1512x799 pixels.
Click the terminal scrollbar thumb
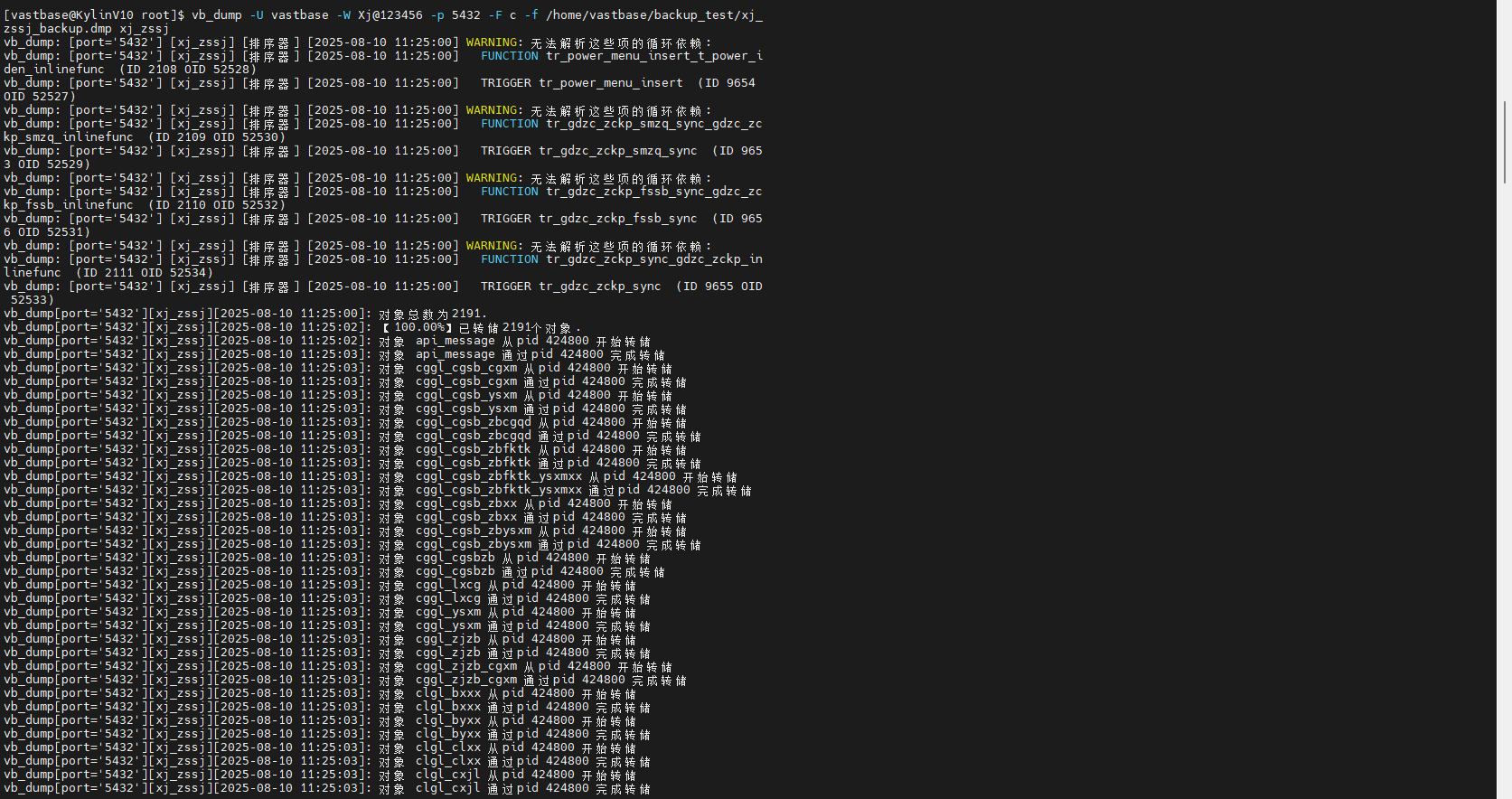click(1505, 140)
